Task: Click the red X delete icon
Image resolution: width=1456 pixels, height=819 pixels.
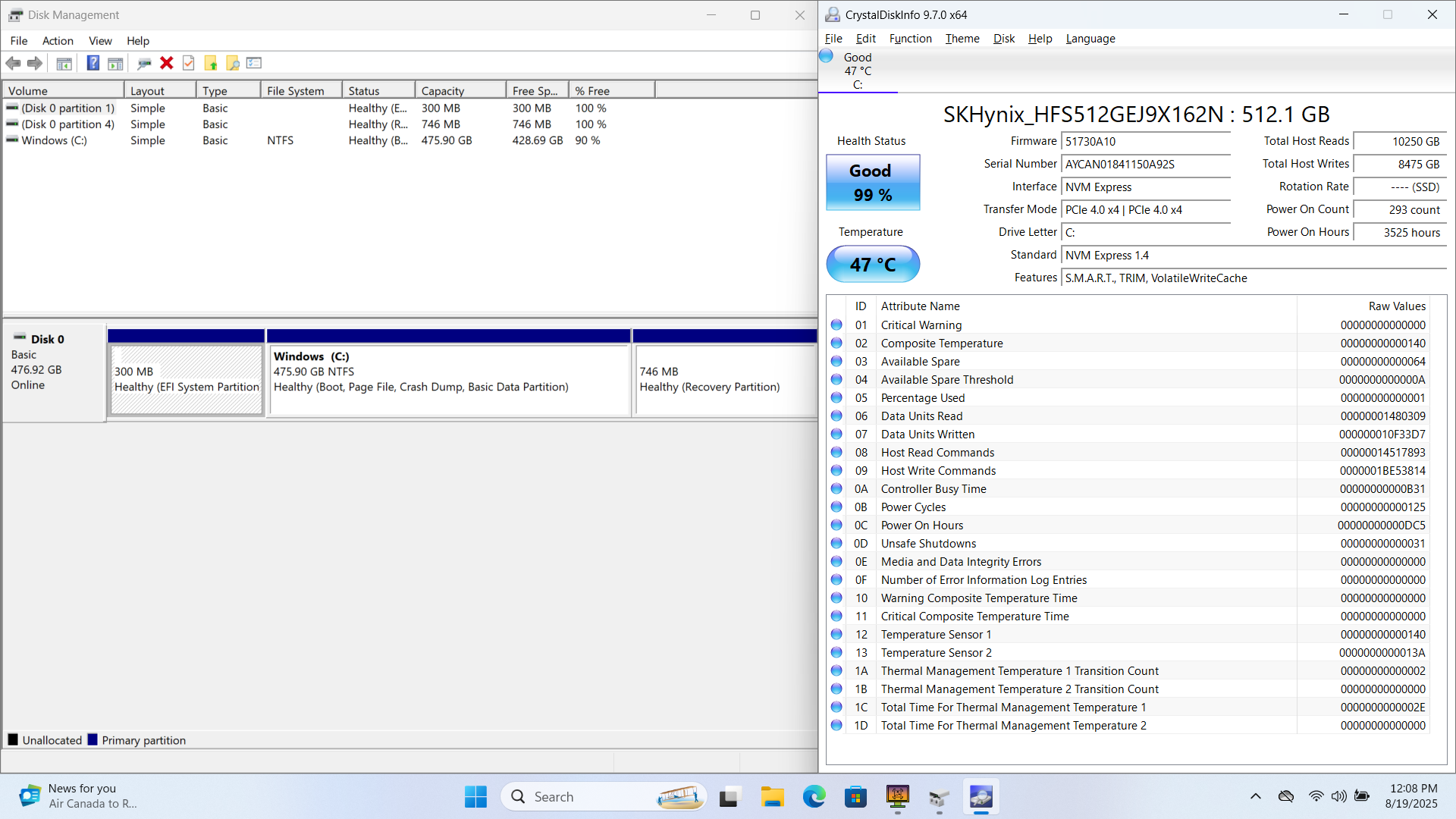Action: tap(167, 64)
